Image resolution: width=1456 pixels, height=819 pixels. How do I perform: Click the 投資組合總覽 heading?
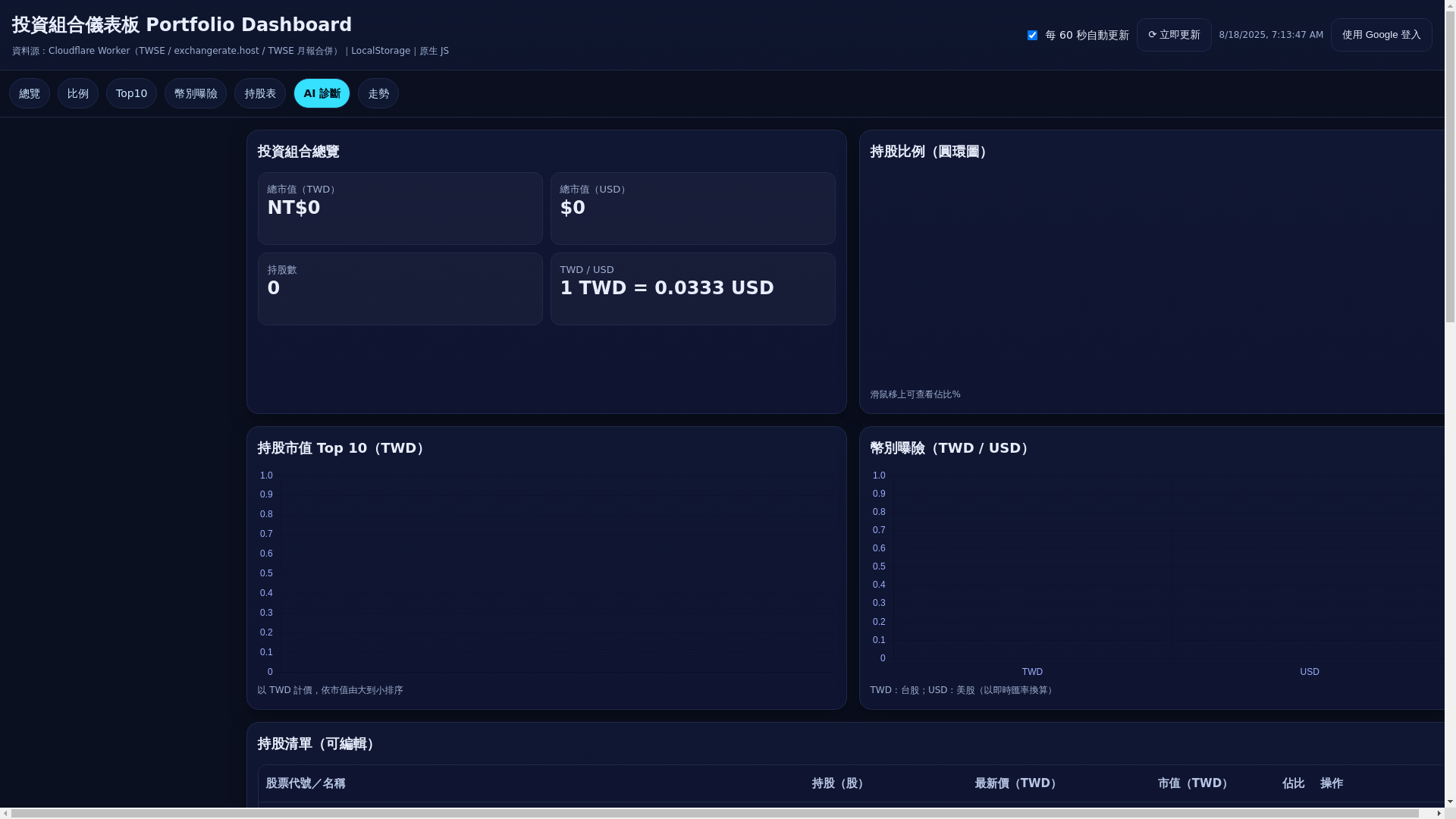coord(298,152)
